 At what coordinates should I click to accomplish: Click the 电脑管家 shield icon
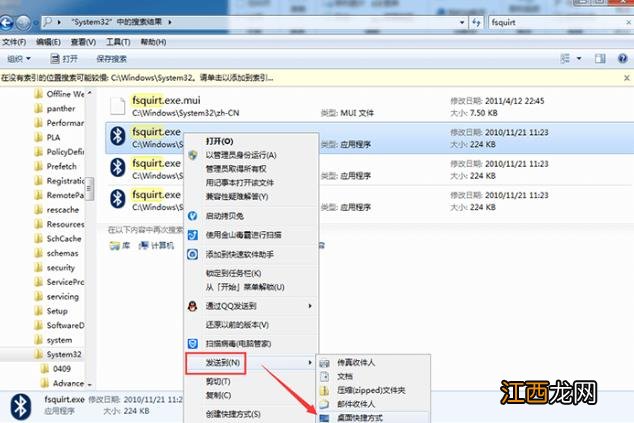[x=192, y=344]
